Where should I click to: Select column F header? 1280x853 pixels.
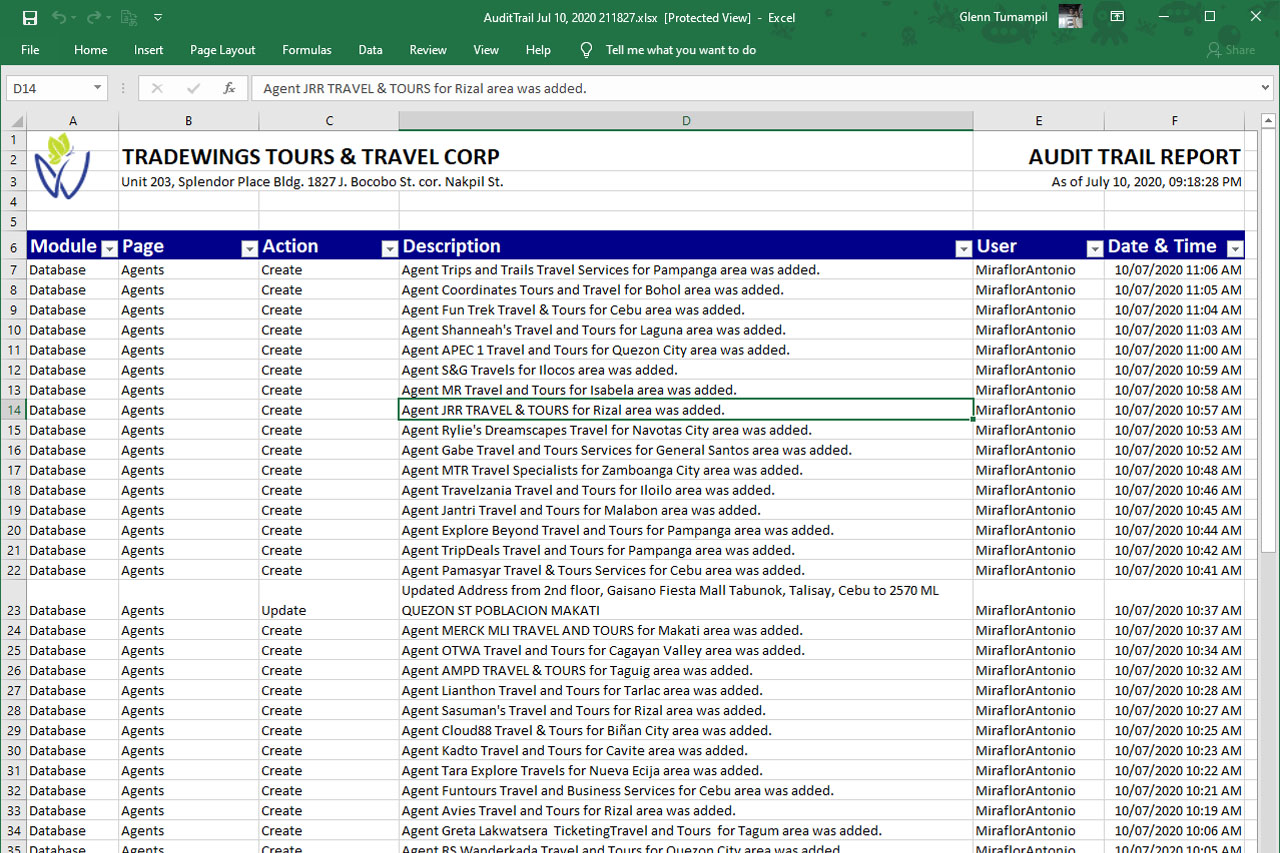click(x=1174, y=121)
